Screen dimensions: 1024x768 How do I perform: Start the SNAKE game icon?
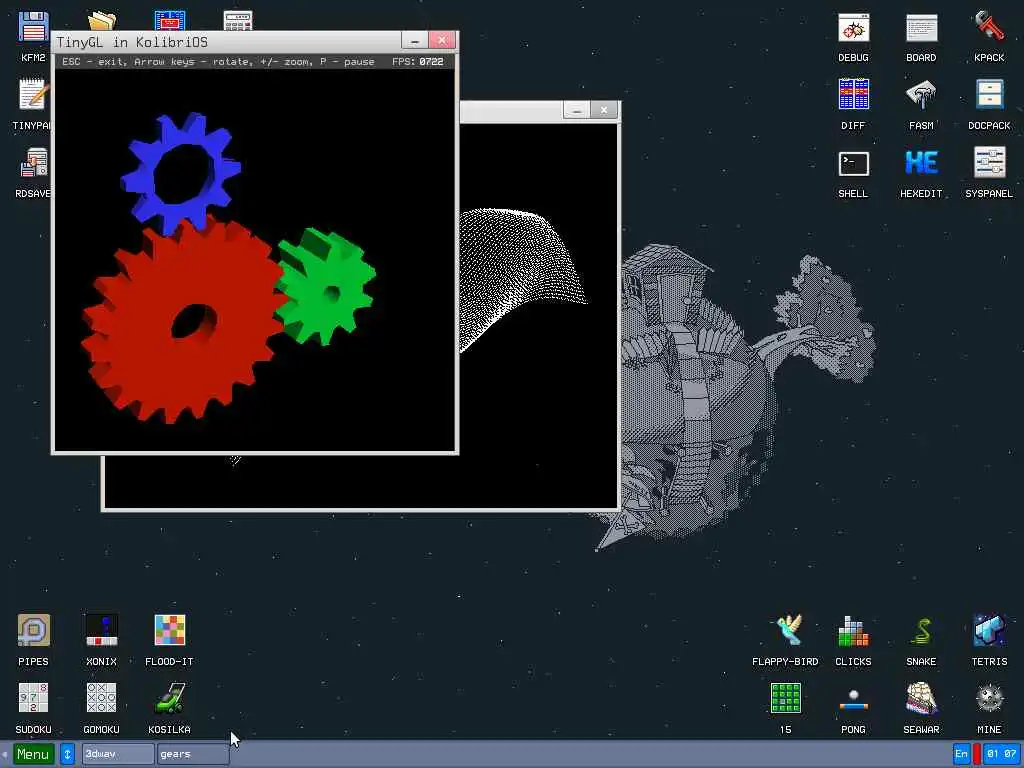[x=921, y=631]
